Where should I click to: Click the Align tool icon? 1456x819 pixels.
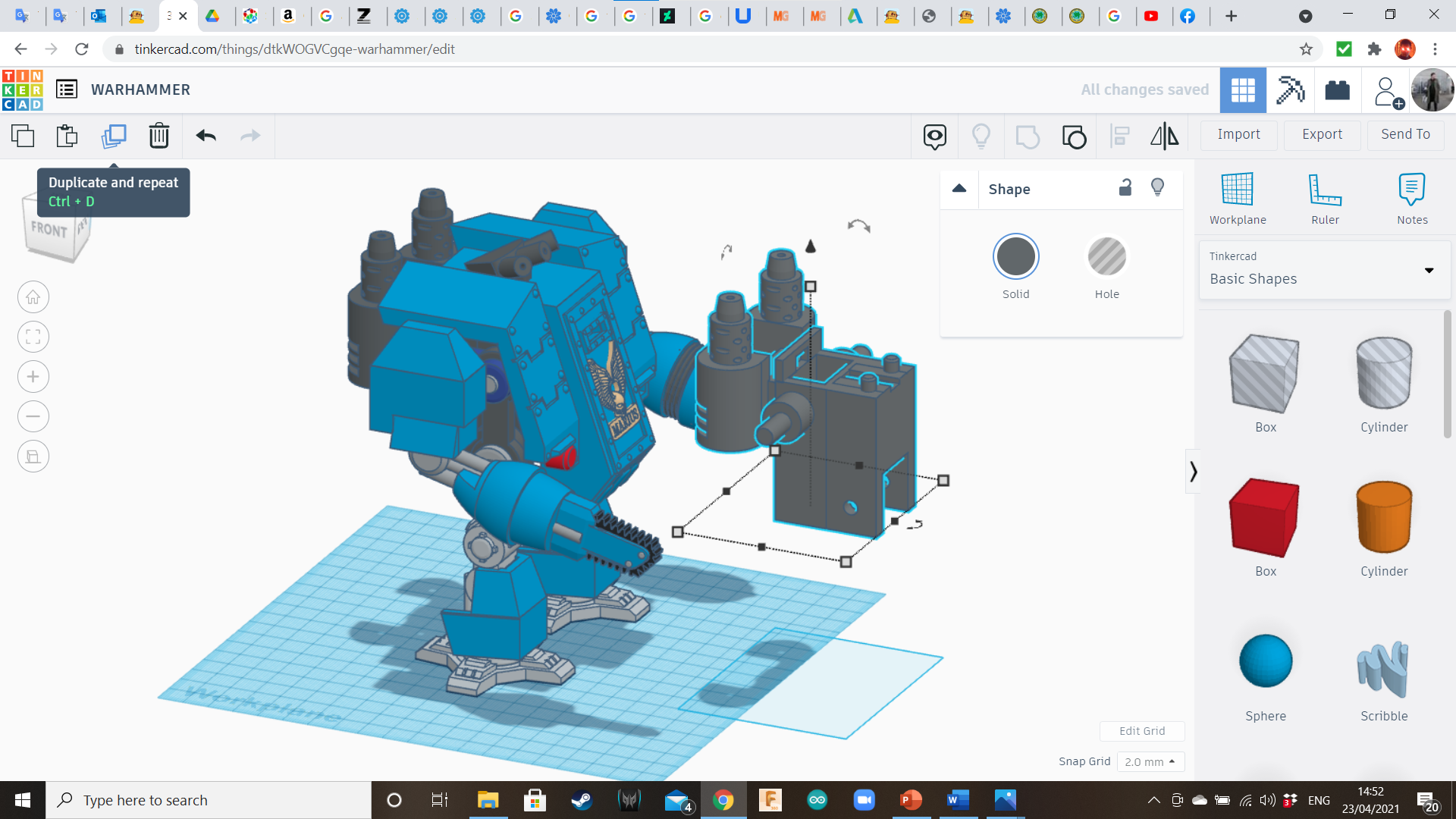[x=1119, y=136]
